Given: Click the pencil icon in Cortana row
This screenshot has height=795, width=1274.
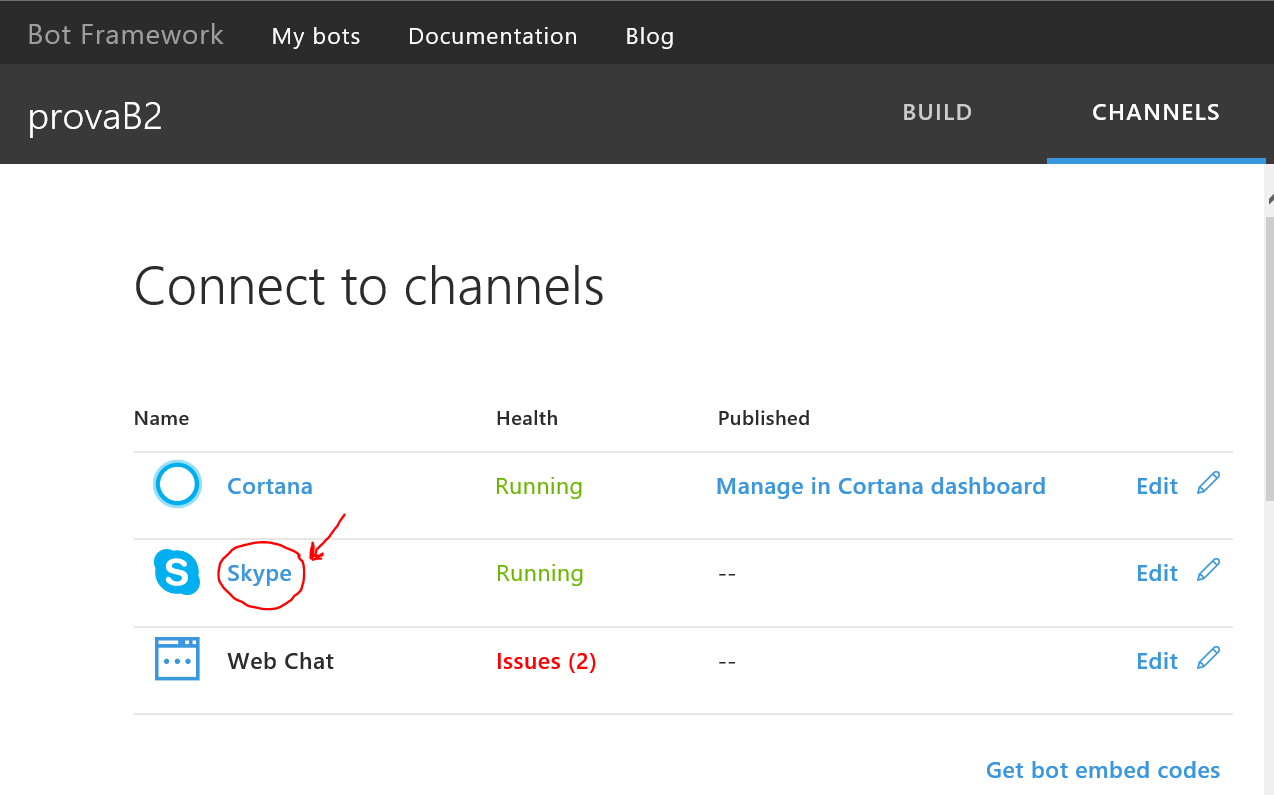Looking at the screenshot, I should coord(1208,484).
